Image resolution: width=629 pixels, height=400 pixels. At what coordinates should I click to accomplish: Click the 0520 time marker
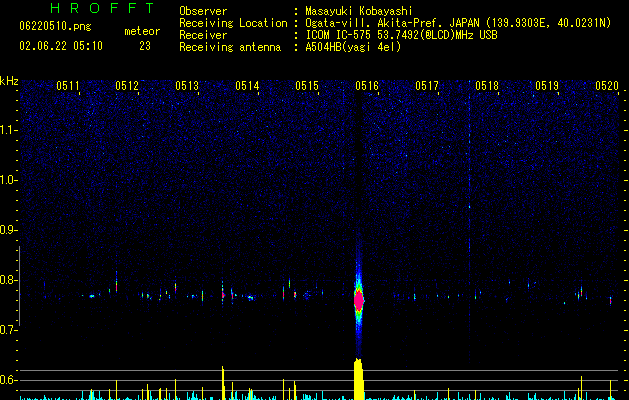pyautogui.click(x=607, y=86)
